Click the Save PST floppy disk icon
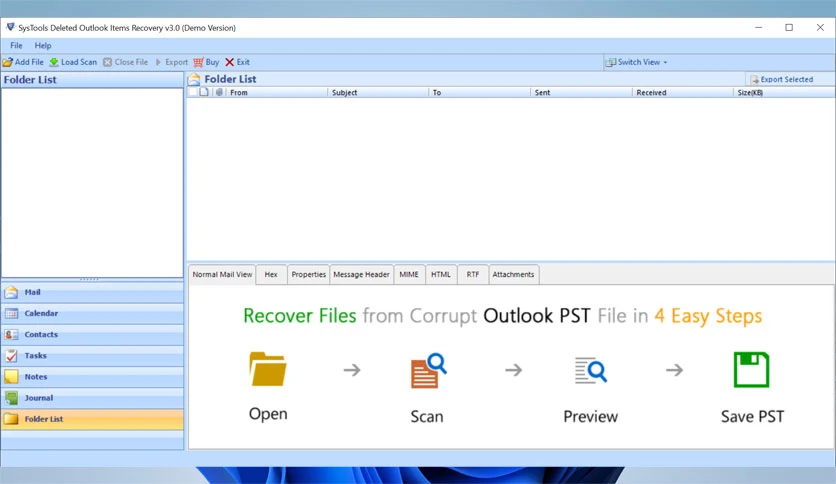This screenshot has height=484, width=836. click(x=751, y=369)
